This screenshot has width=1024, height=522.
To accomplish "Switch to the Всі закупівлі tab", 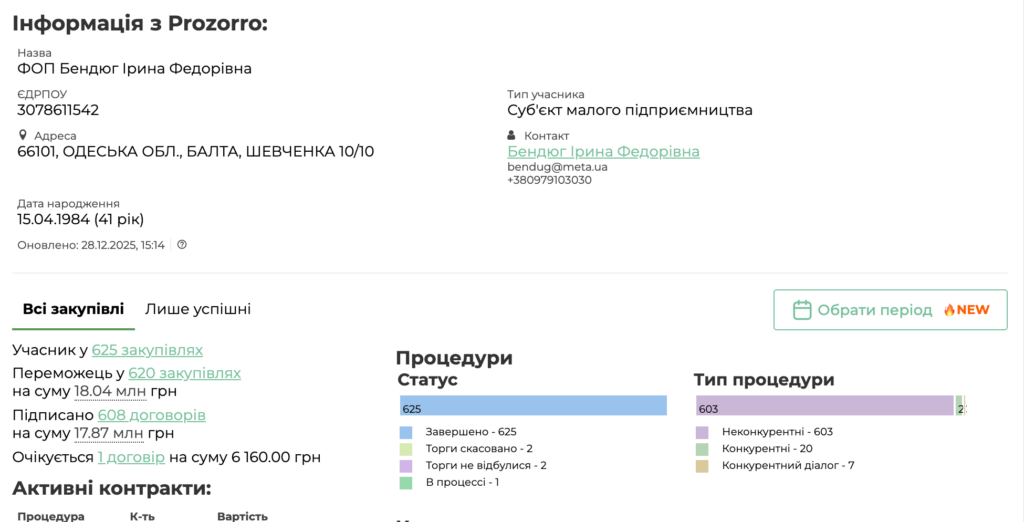I will tap(73, 309).
